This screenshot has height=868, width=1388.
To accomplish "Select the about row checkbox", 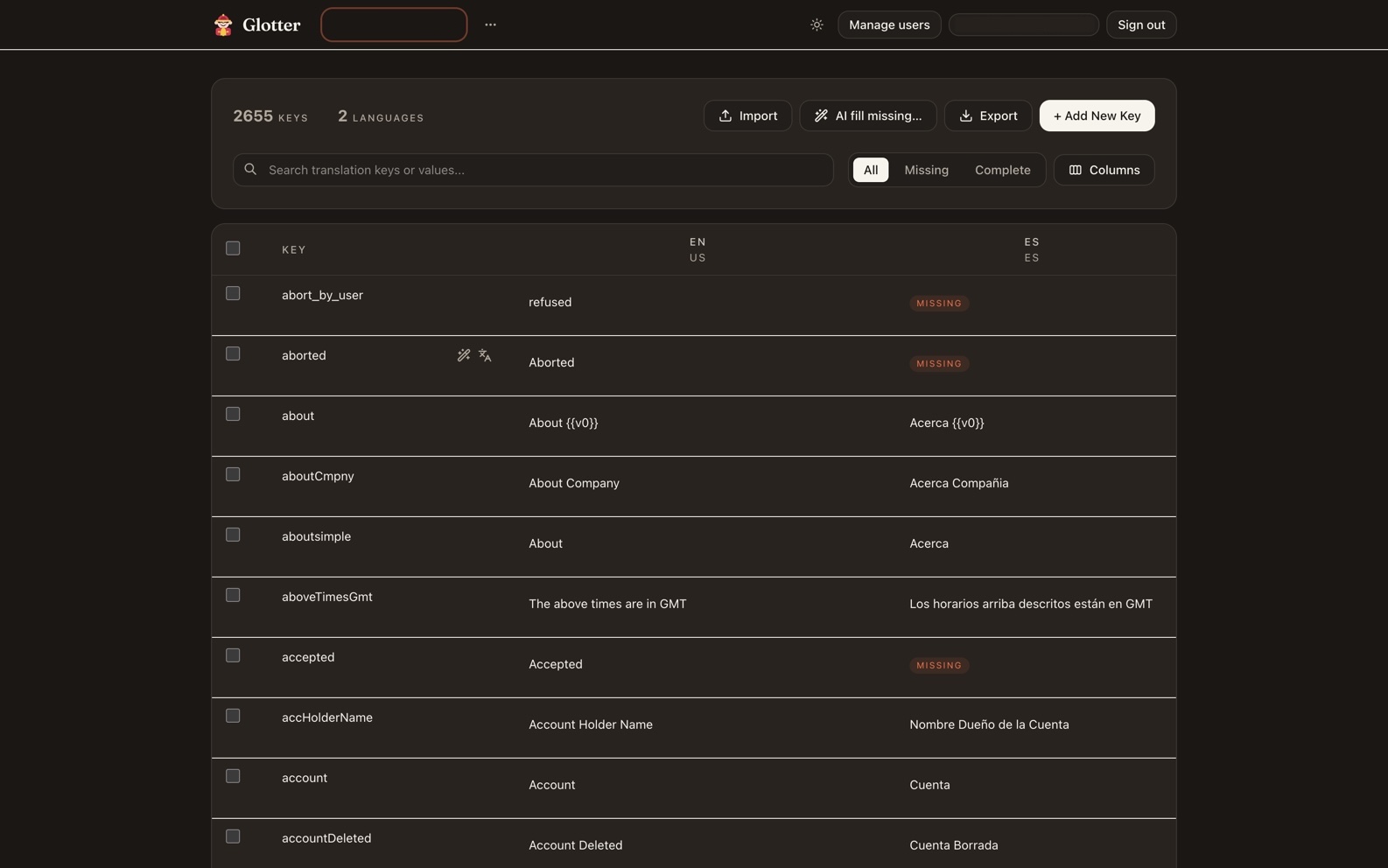I will (x=233, y=414).
